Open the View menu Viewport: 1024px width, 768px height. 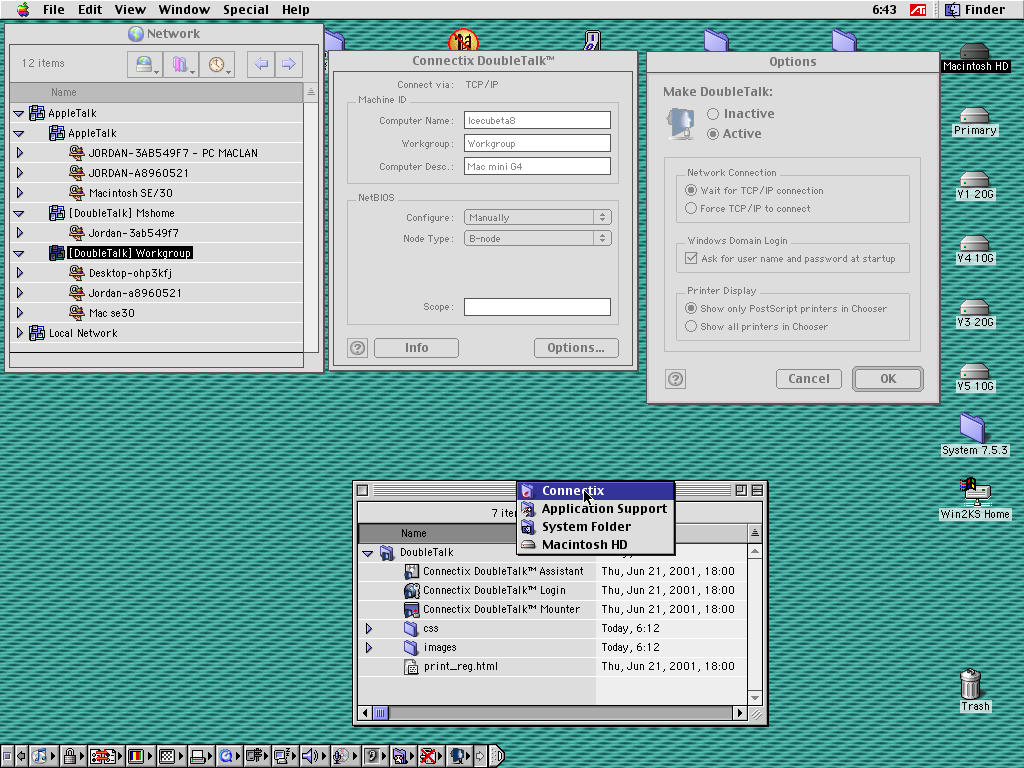tap(130, 10)
